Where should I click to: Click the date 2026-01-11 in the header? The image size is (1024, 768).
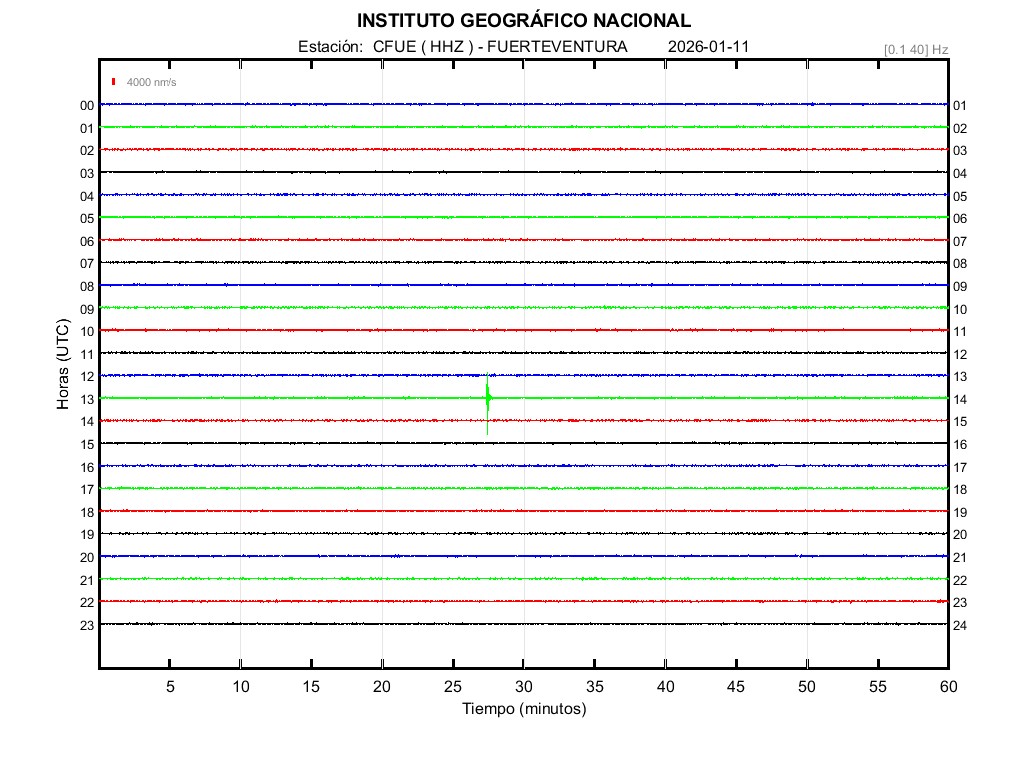[708, 47]
